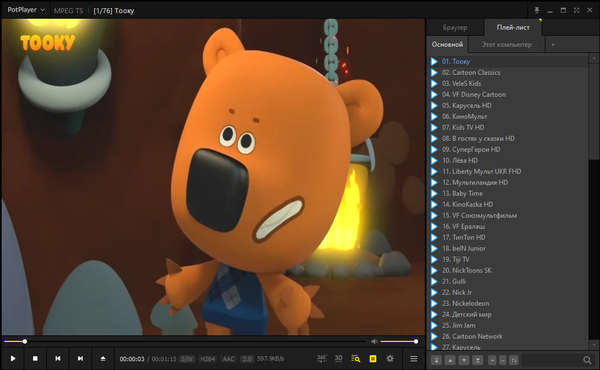The height and width of the screenshot is (370, 600).
Task: Click play icon beside 24. Детский мир
Action: click(434, 315)
